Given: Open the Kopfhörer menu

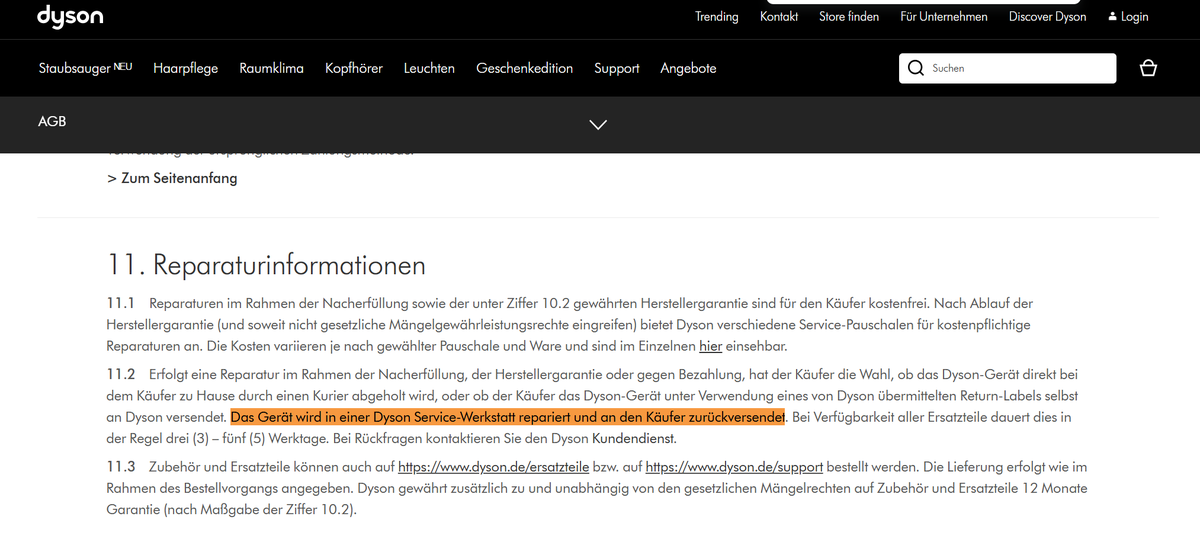Looking at the screenshot, I should tap(354, 68).
